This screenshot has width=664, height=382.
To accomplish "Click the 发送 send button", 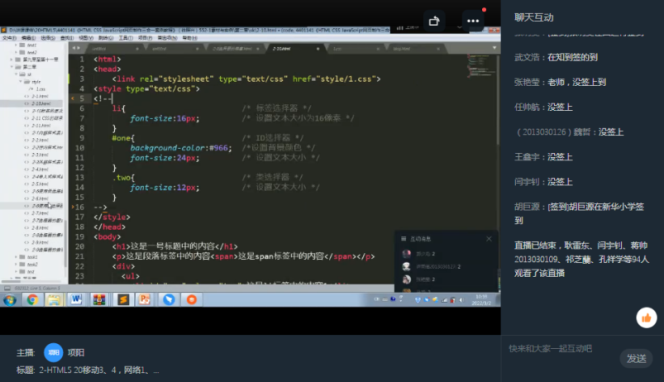I will click(x=636, y=359).
